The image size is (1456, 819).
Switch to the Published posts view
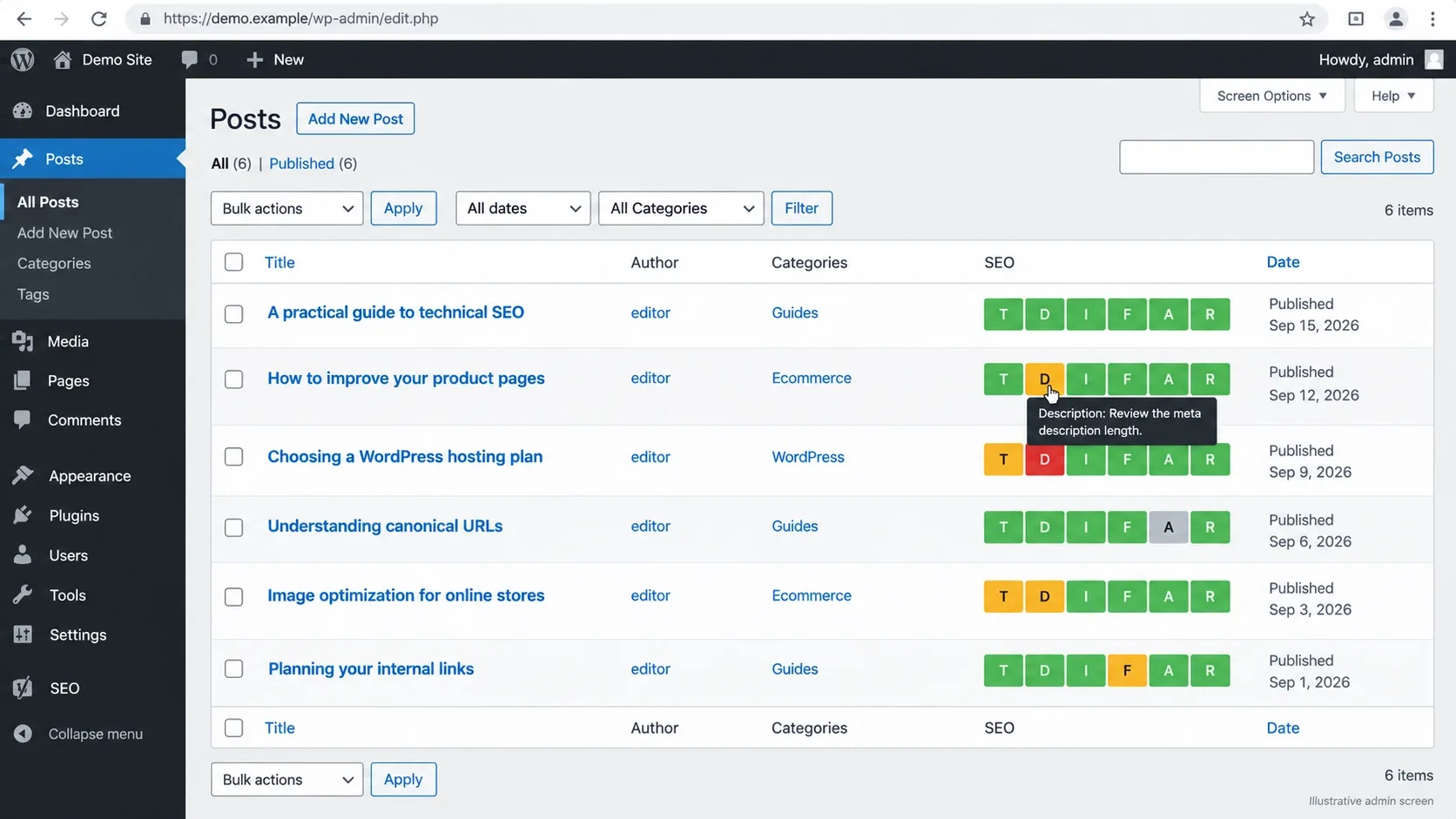click(x=301, y=163)
